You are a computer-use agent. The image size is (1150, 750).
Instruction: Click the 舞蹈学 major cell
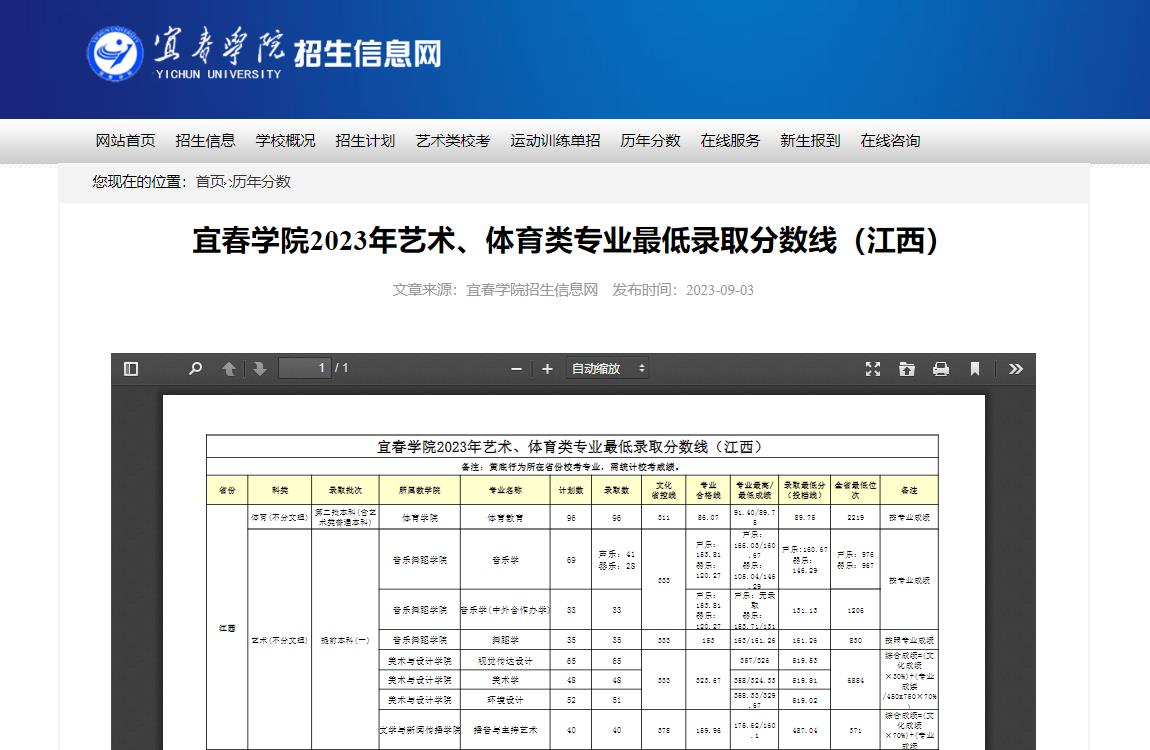[x=505, y=640]
